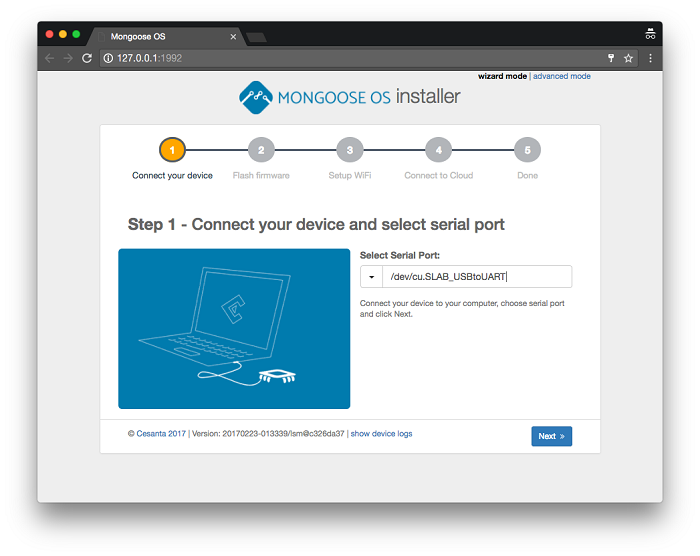Viewport: 700px width, 556px height.
Task: Click the 'Connect to Cloud' step label
Action: tap(439, 176)
